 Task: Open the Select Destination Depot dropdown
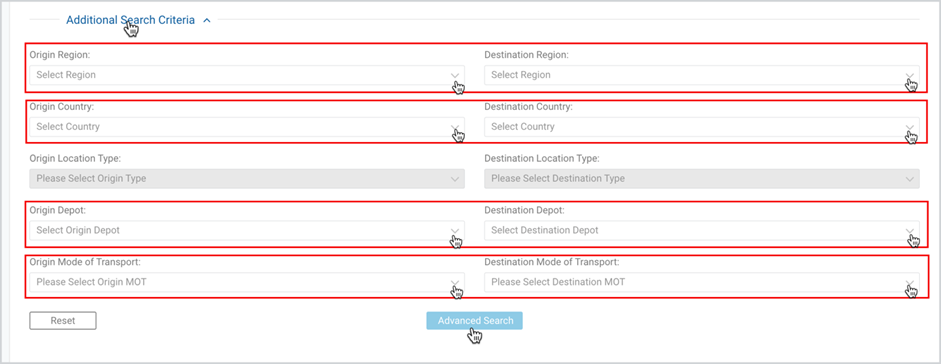[702, 230]
